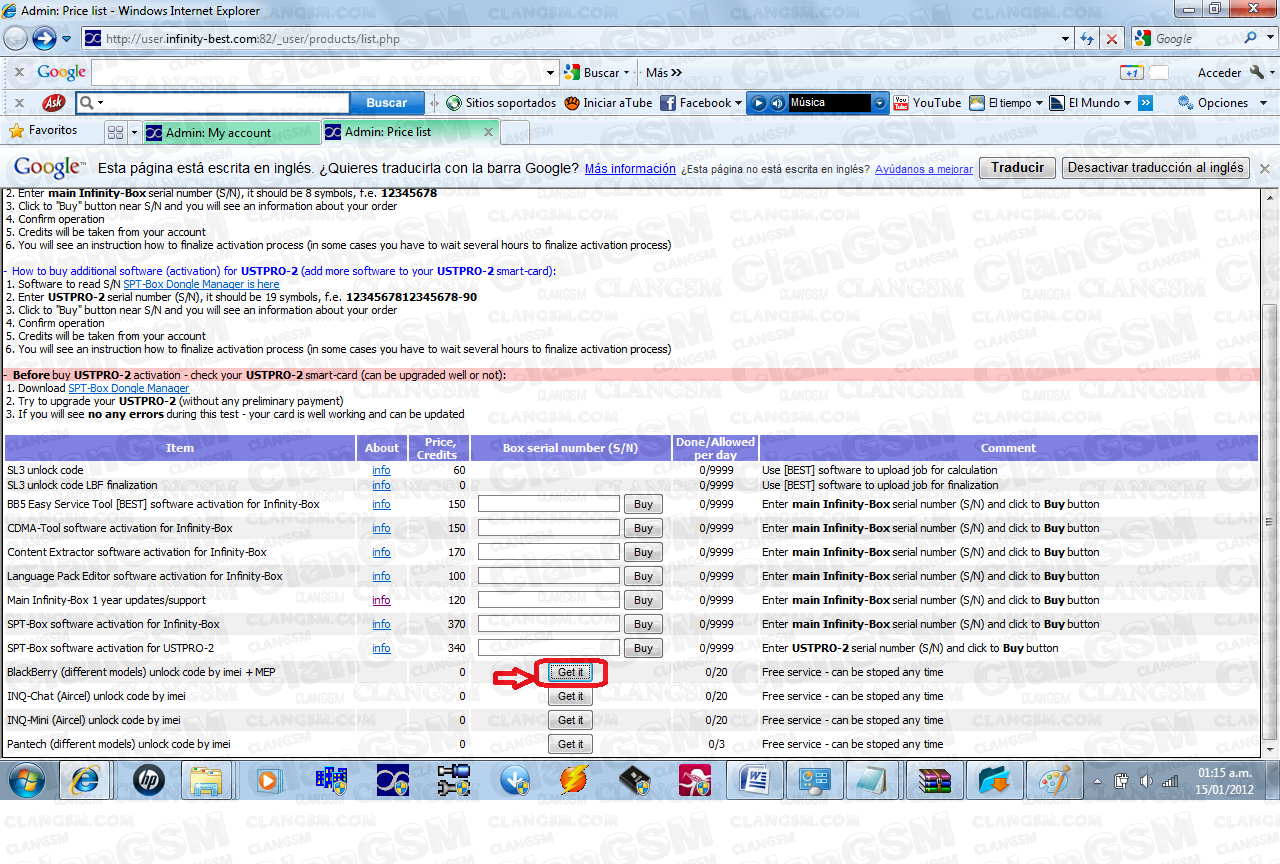Click the El tiempo weather icon
1280x864 pixels.
[978, 102]
